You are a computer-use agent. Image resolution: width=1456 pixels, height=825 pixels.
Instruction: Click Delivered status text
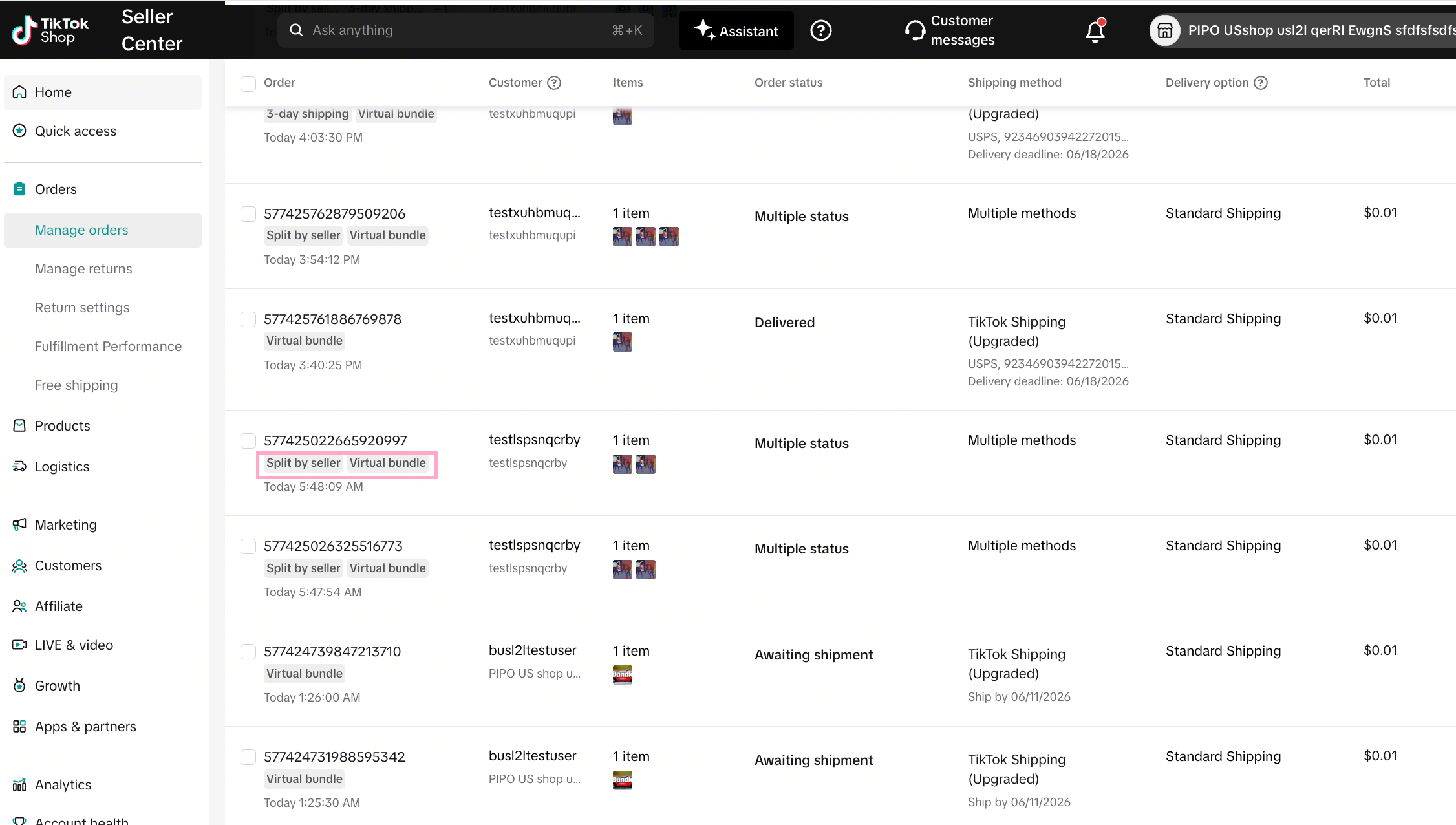pyautogui.click(x=784, y=323)
